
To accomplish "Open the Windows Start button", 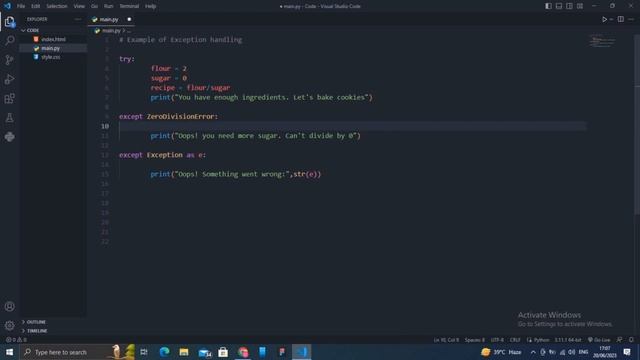I will coord(9,352).
